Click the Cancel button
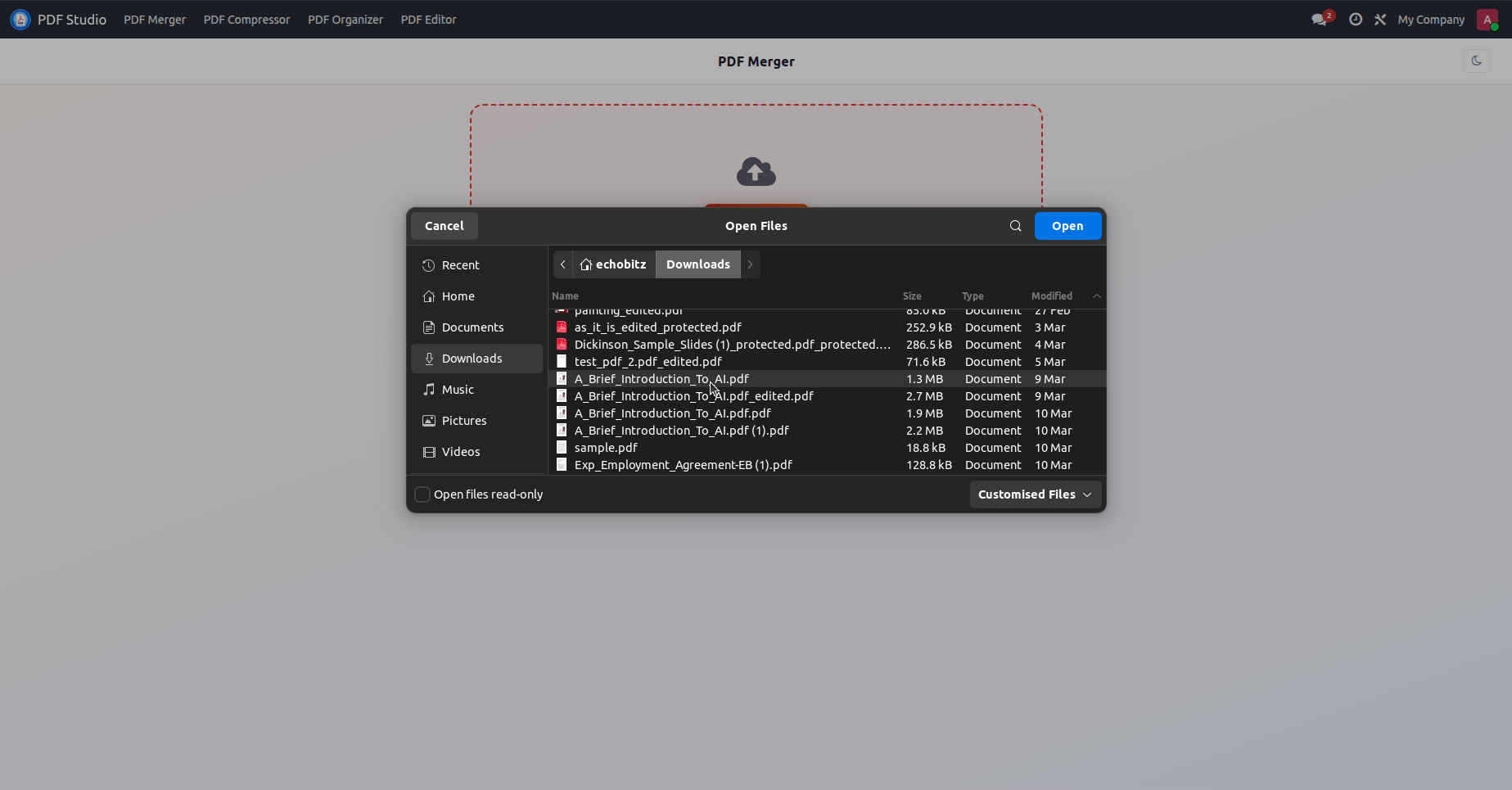 445,226
